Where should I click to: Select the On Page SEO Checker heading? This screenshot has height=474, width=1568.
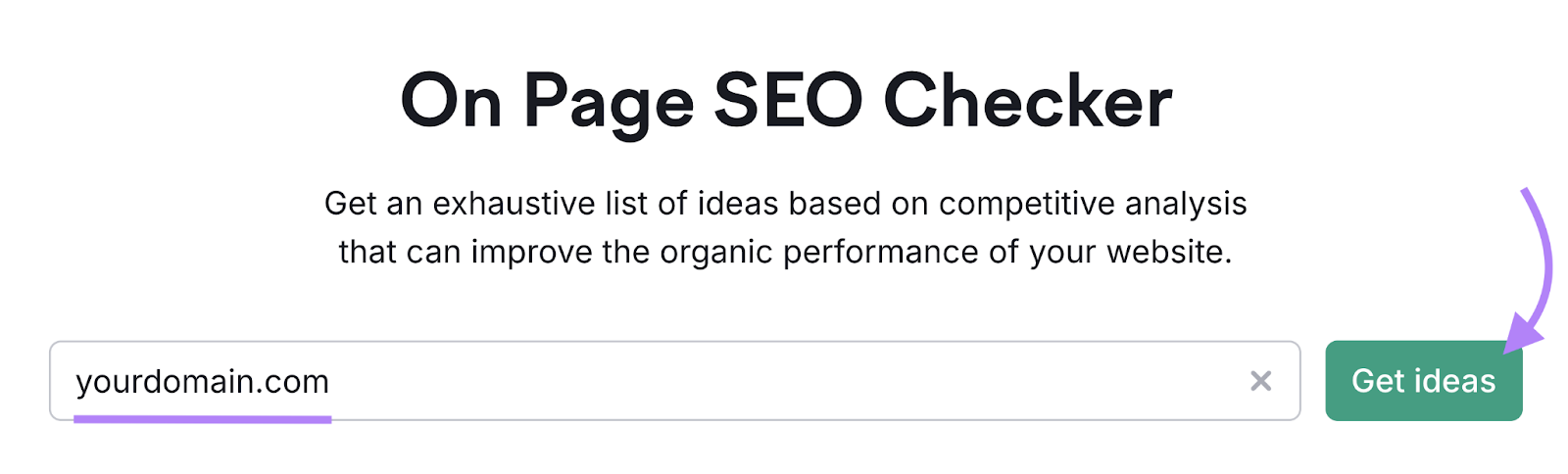point(786,101)
